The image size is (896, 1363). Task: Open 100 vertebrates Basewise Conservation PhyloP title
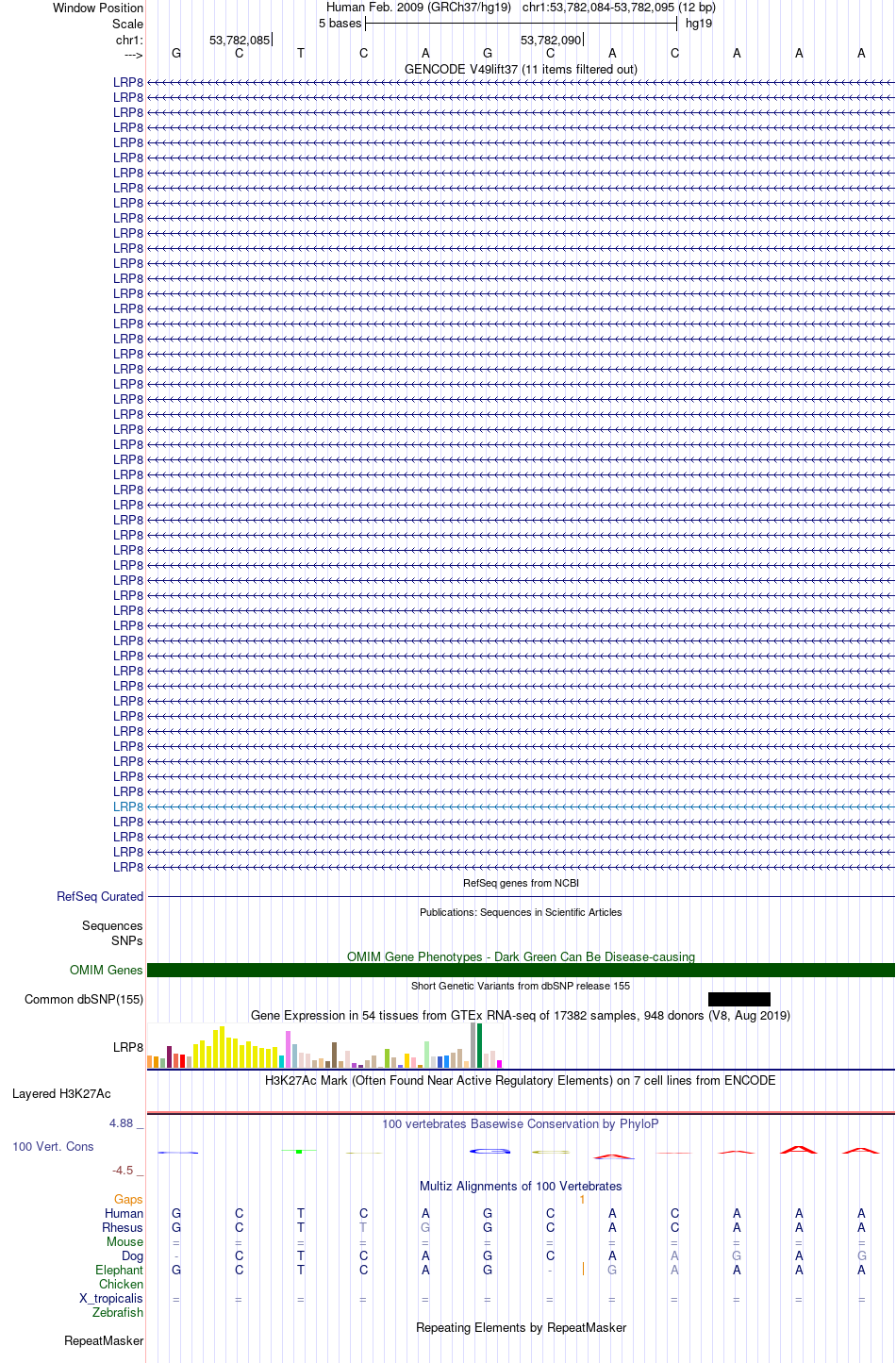(521, 1123)
